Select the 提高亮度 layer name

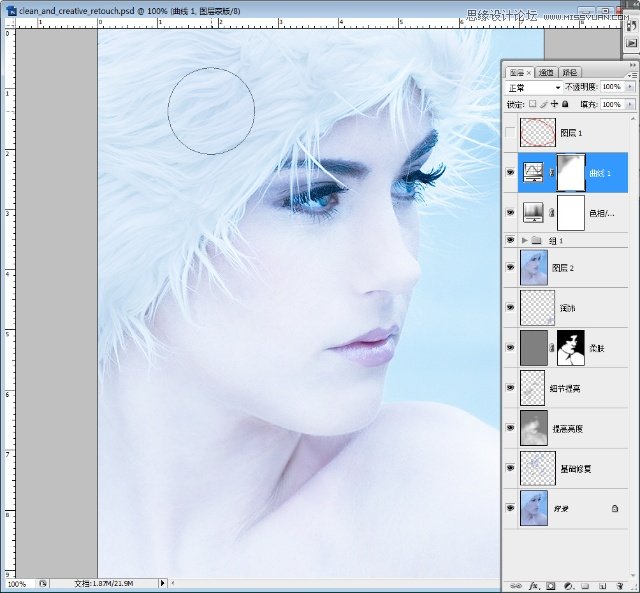[568, 429]
